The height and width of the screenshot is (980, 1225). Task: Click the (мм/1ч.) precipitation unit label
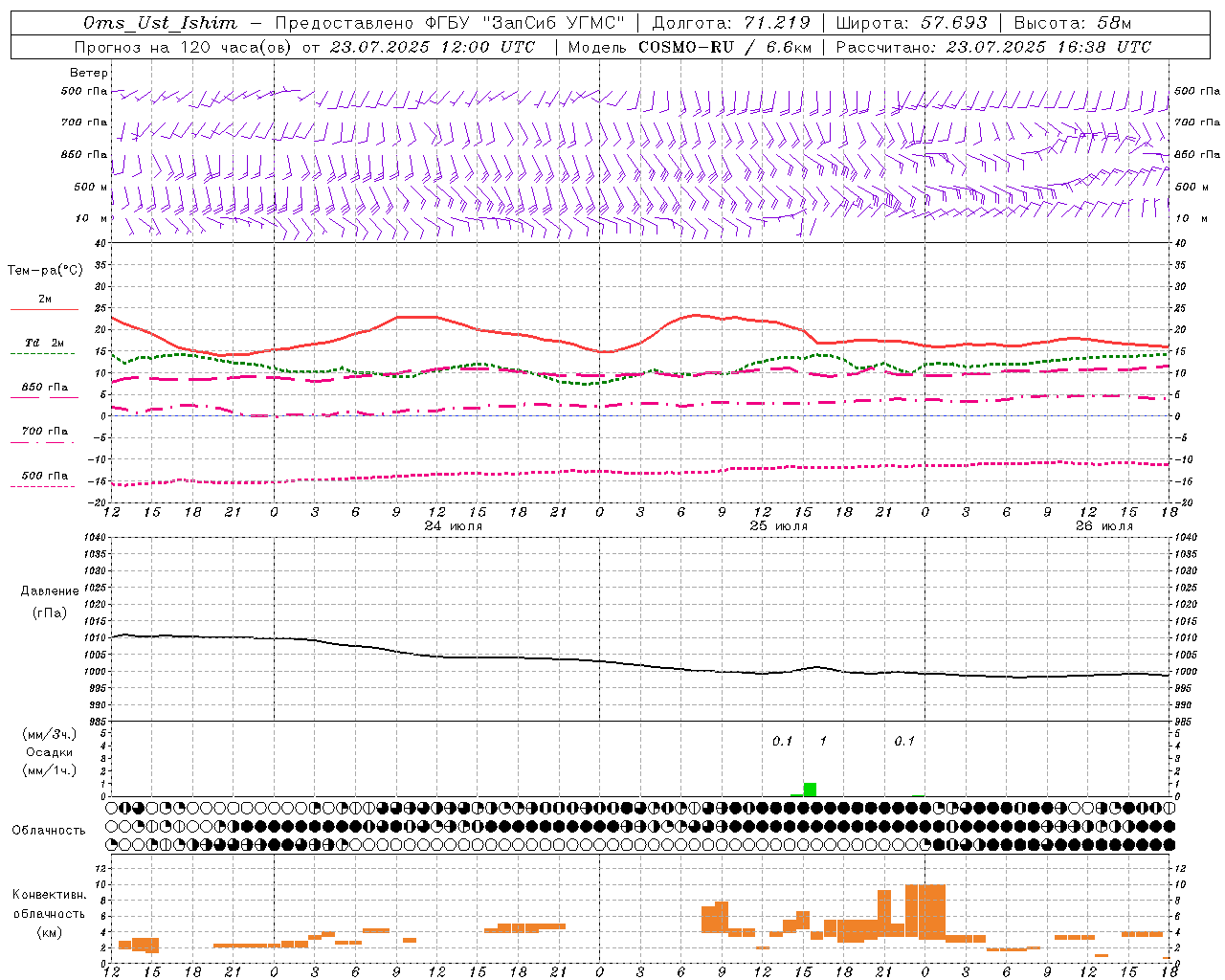click(x=49, y=770)
